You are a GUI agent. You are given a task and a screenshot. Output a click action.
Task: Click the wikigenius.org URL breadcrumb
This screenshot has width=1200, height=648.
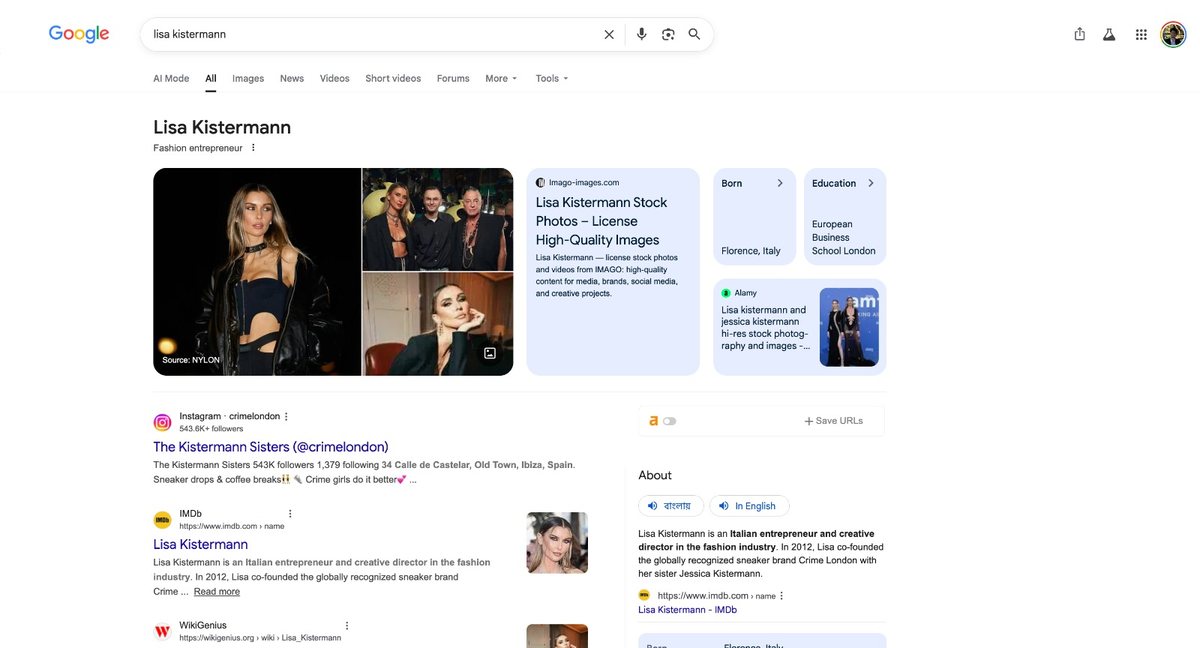tap(260, 638)
